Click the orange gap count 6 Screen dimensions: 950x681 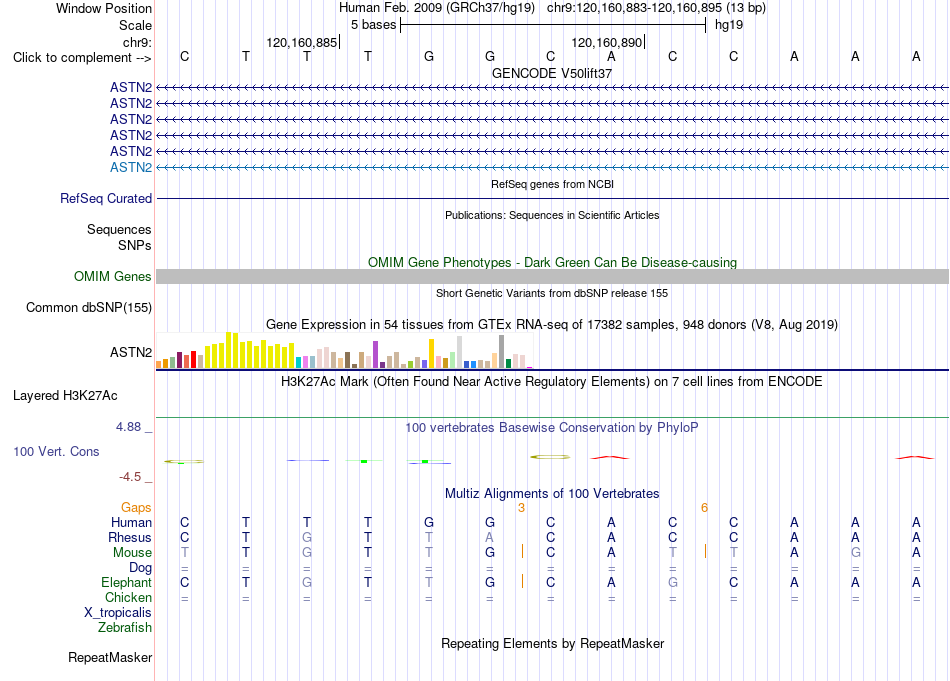[x=705, y=508]
